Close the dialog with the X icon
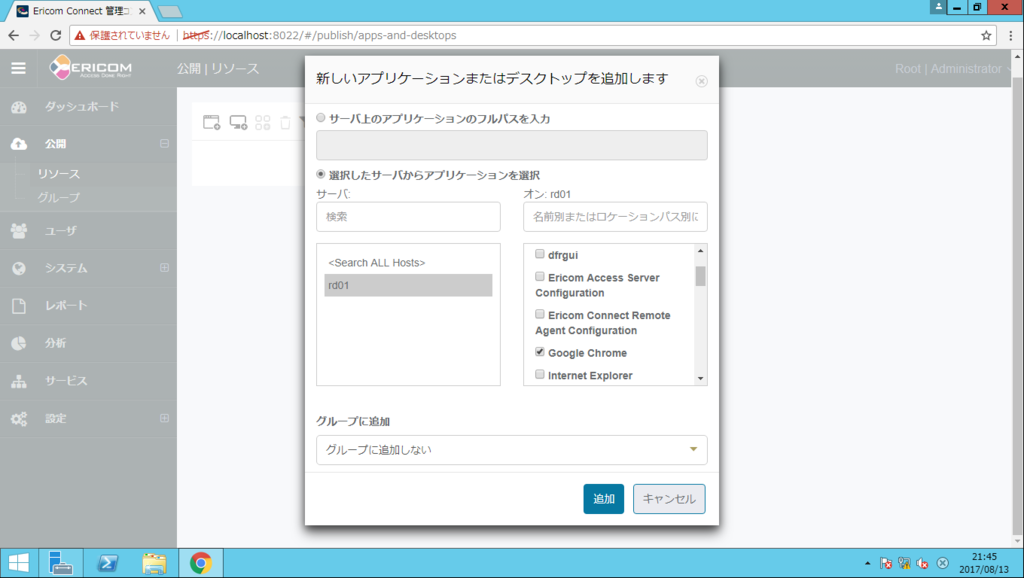1024x578 pixels. point(701,81)
